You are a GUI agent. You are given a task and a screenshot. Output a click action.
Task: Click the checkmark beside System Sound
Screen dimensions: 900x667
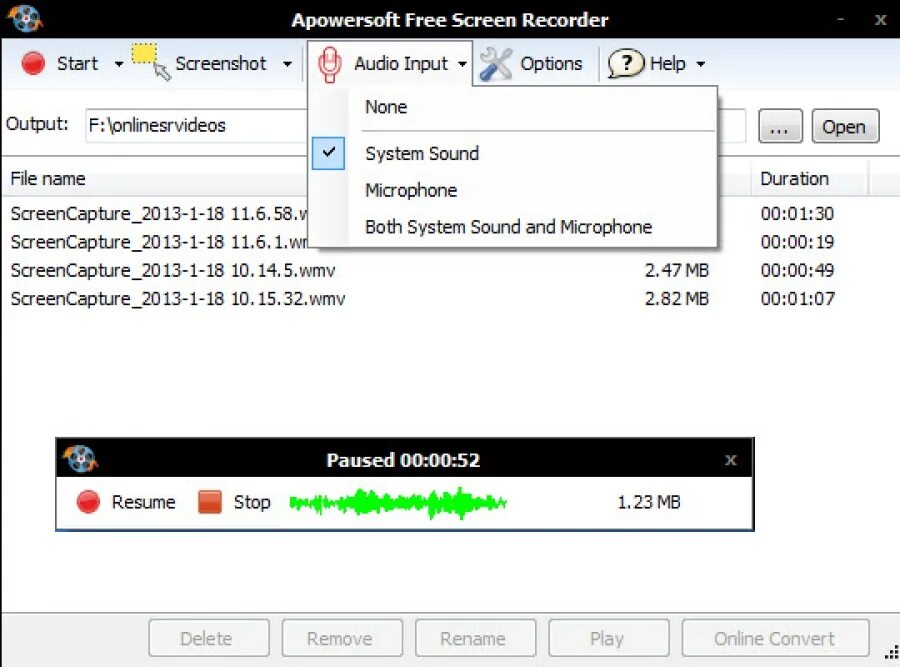pyautogui.click(x=328, y=153)
